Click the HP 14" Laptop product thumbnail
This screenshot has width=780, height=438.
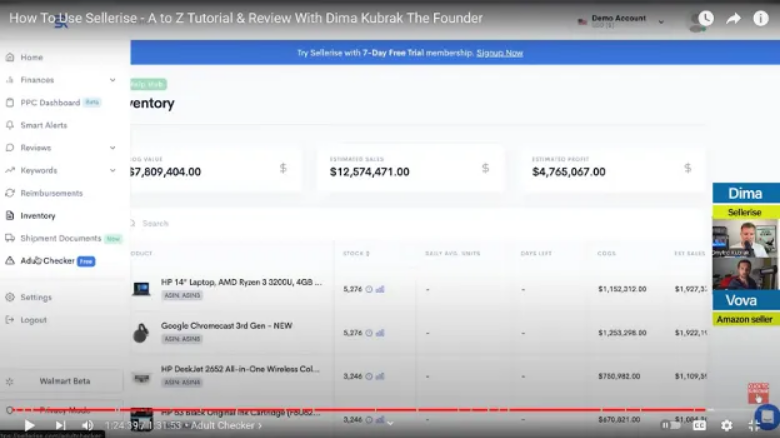[x=141, y=289]
